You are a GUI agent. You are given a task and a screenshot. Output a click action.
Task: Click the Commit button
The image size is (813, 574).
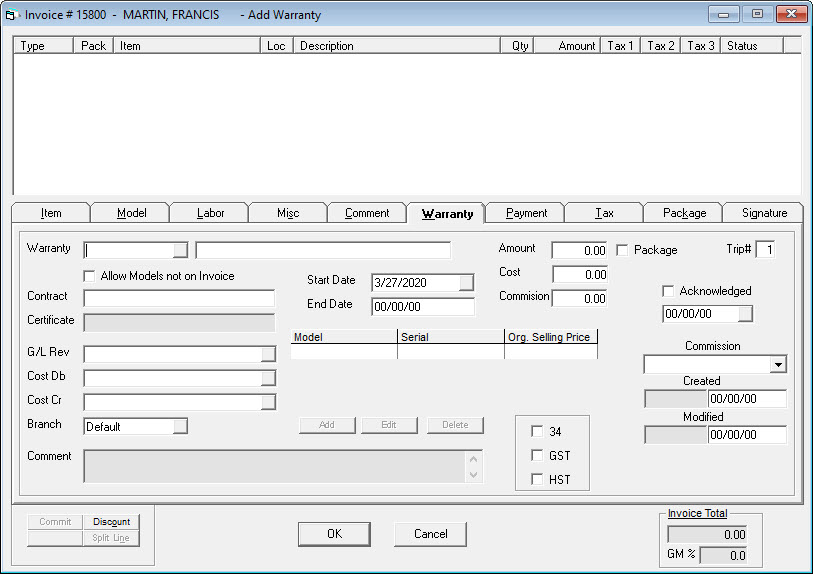click(x=55, y=522)
